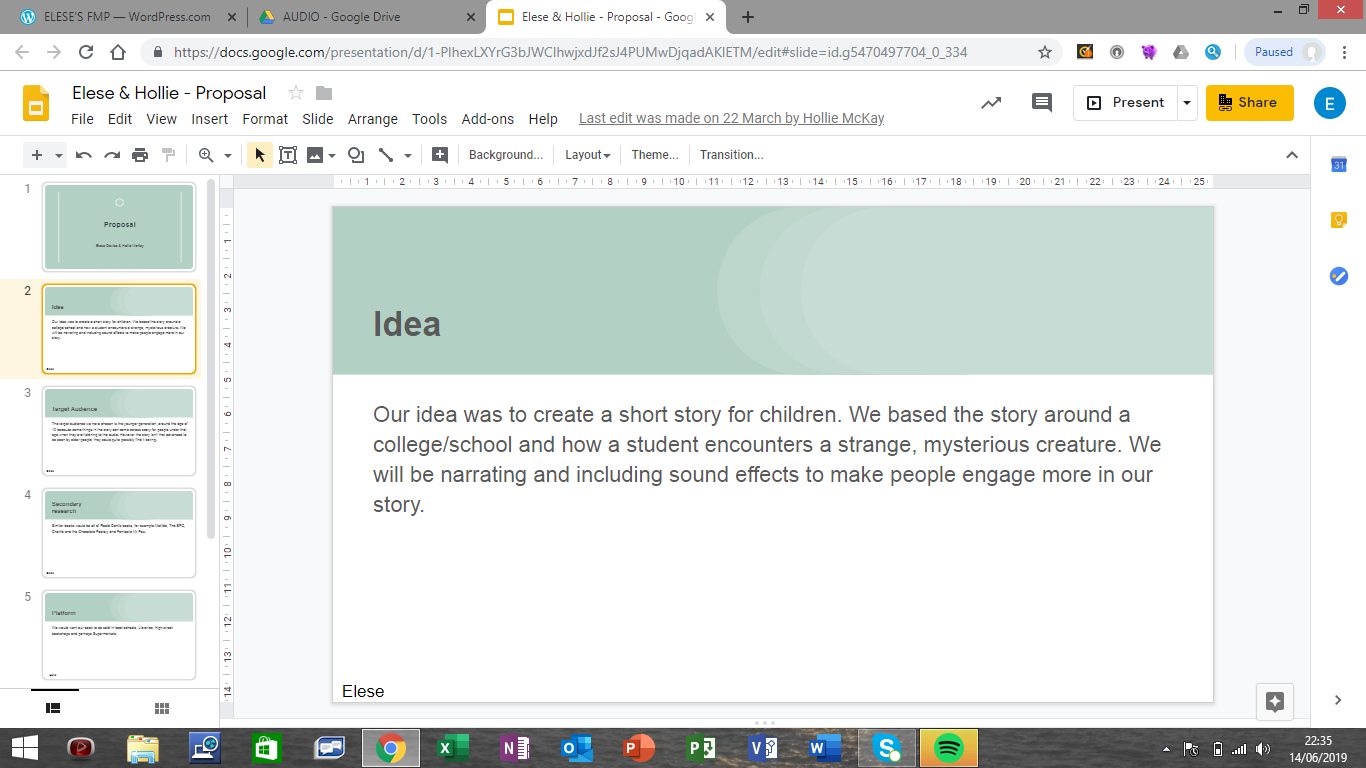This screenshot has height=768, width=1366.
Task: Switch to the AUDIO - Google Drive tab
Action: coord(344,17)
